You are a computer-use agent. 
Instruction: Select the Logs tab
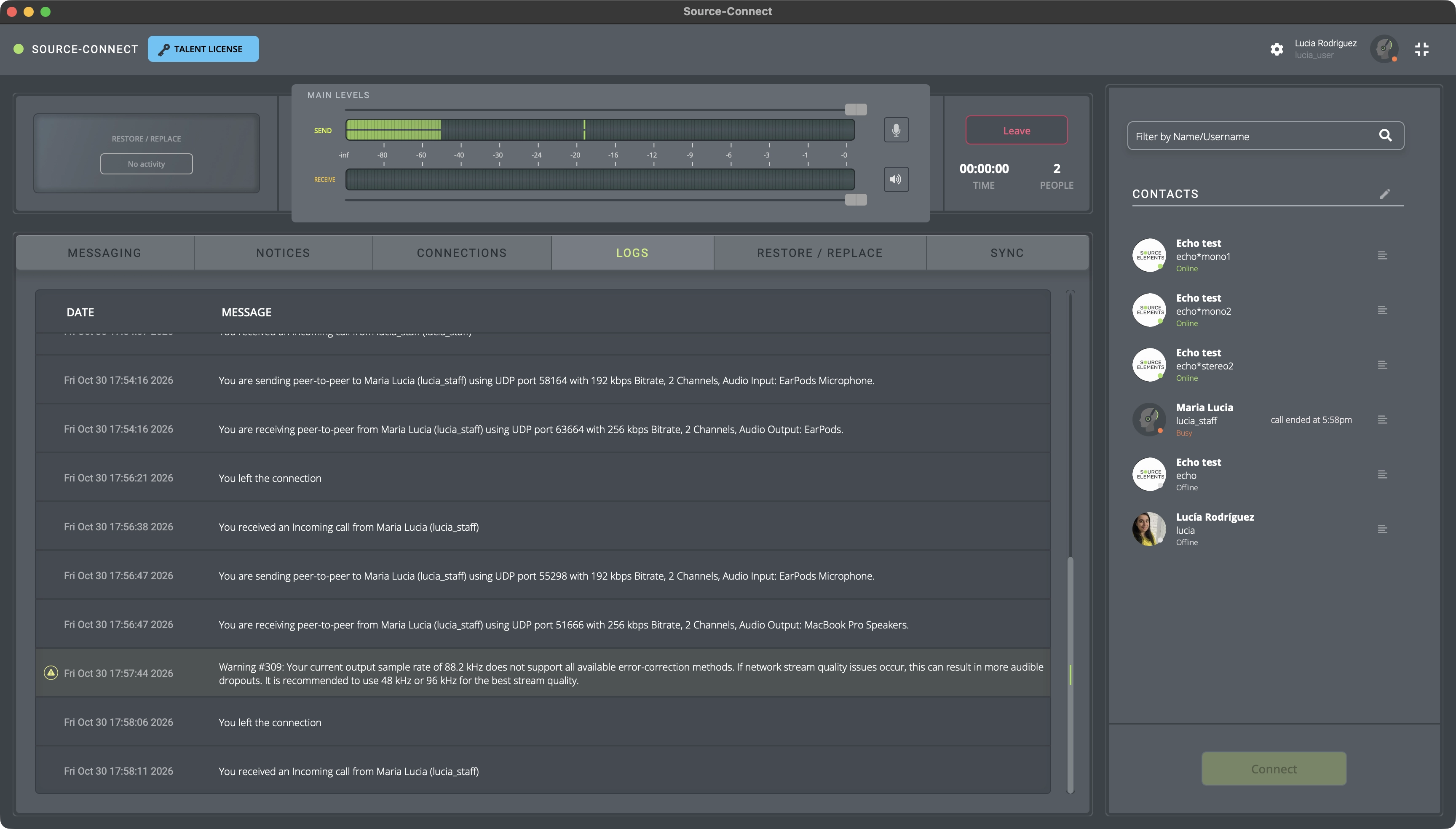click(632, 253)
